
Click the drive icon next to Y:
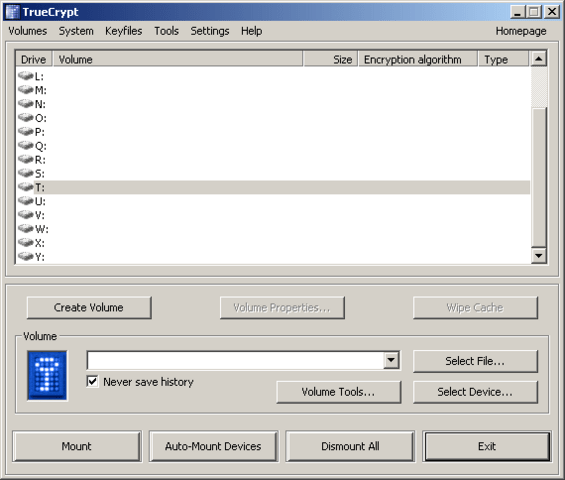26,256
